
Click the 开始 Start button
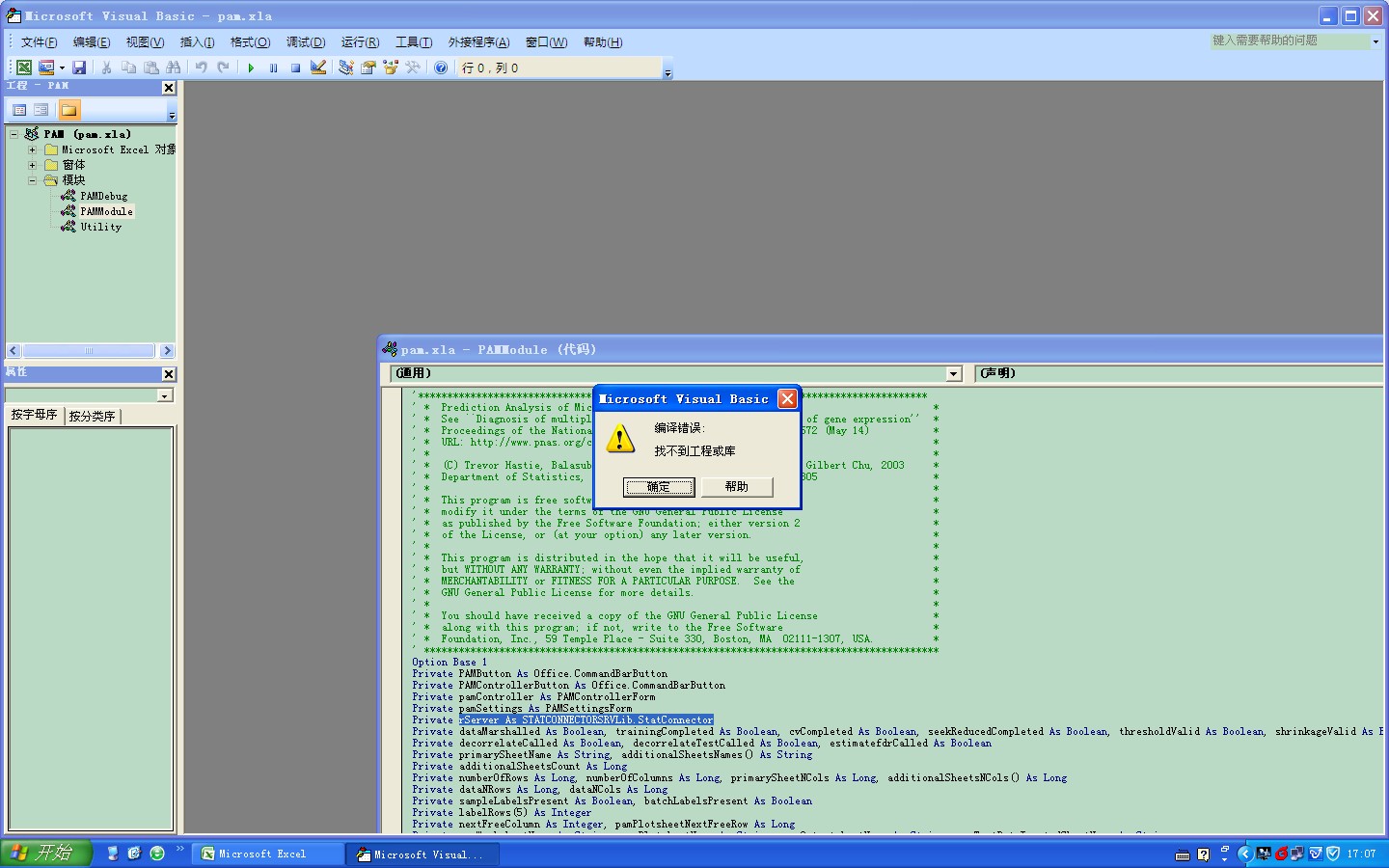pos(45,854)
